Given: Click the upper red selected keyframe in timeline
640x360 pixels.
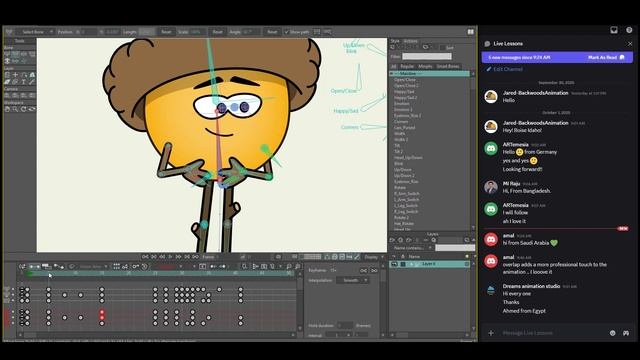Looking at the screenshot, I should 102,312.
